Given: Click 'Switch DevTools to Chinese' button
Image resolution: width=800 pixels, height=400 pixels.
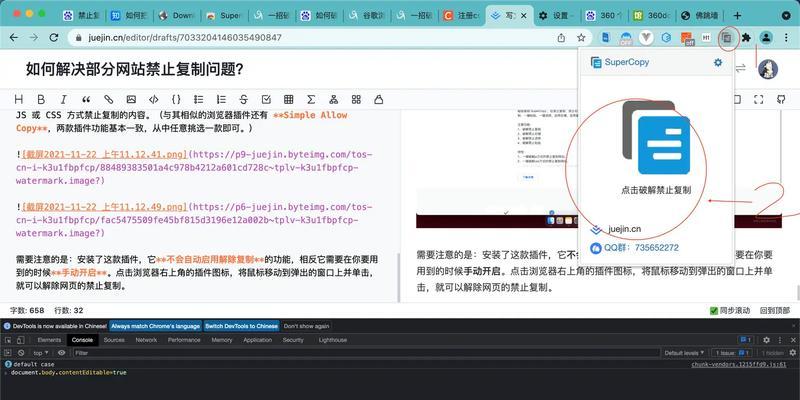Looking at the screenshot, I should pos(241,326).
